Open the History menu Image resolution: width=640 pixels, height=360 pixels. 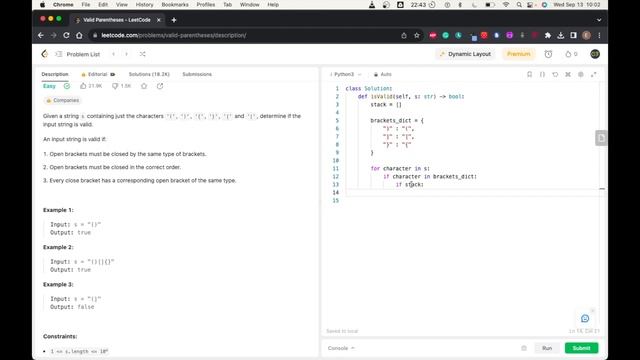(144, 5)
